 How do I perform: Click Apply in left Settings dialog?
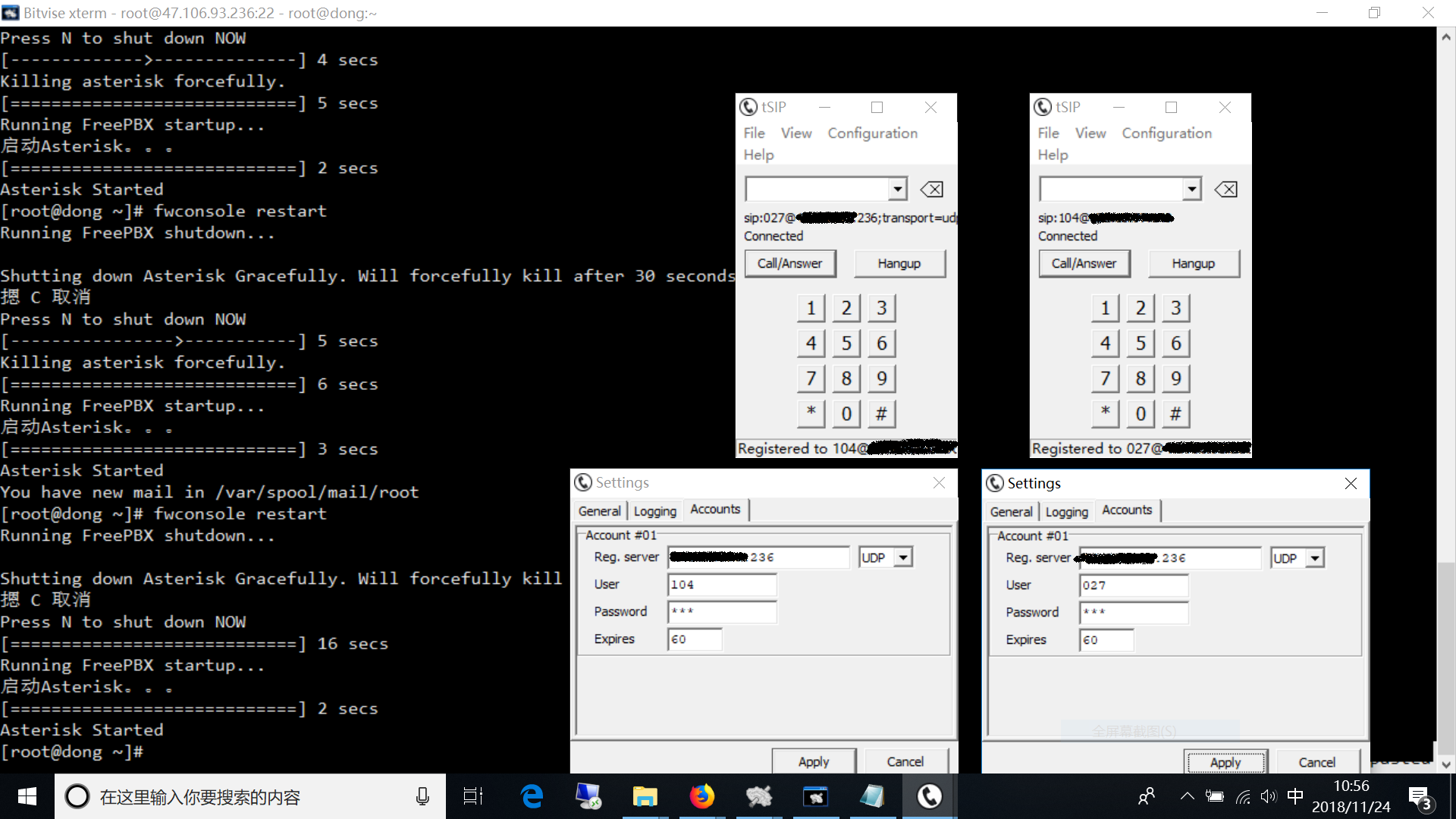[x=814, y=761]
